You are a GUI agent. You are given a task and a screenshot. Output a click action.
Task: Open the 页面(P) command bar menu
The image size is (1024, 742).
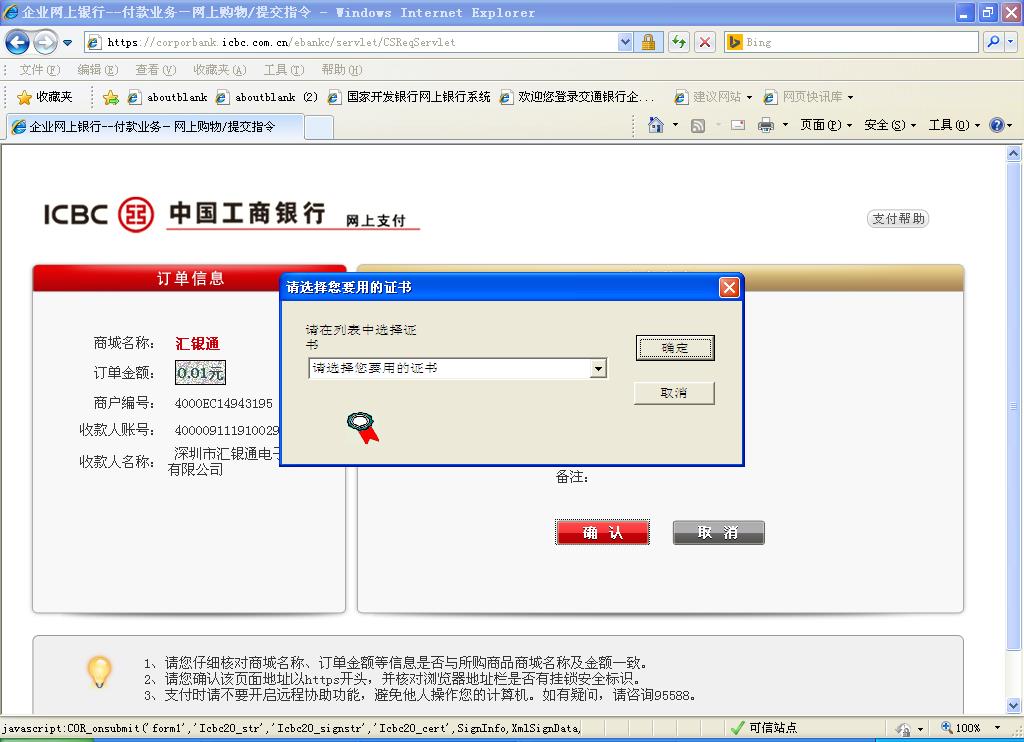(826, 125)
